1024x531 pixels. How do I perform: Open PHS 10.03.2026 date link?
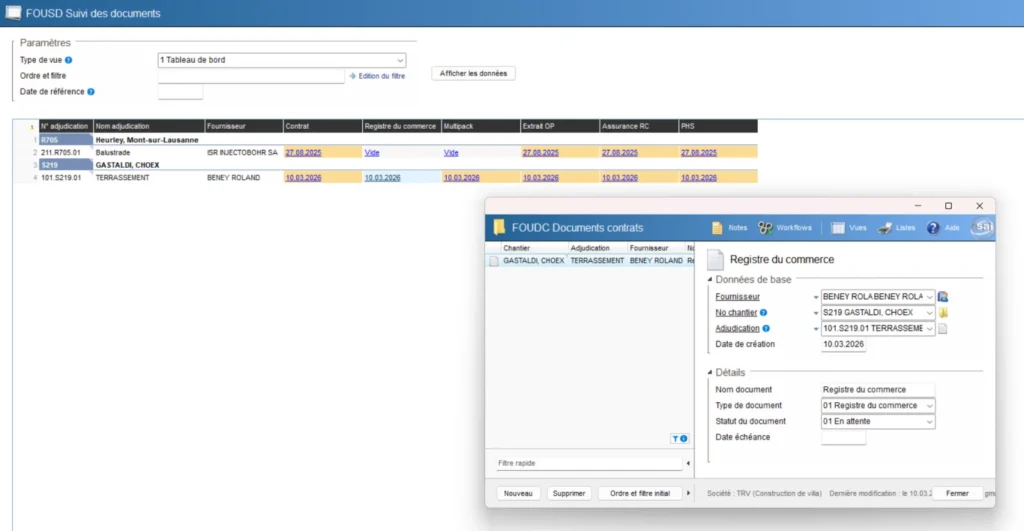(698, 178)
